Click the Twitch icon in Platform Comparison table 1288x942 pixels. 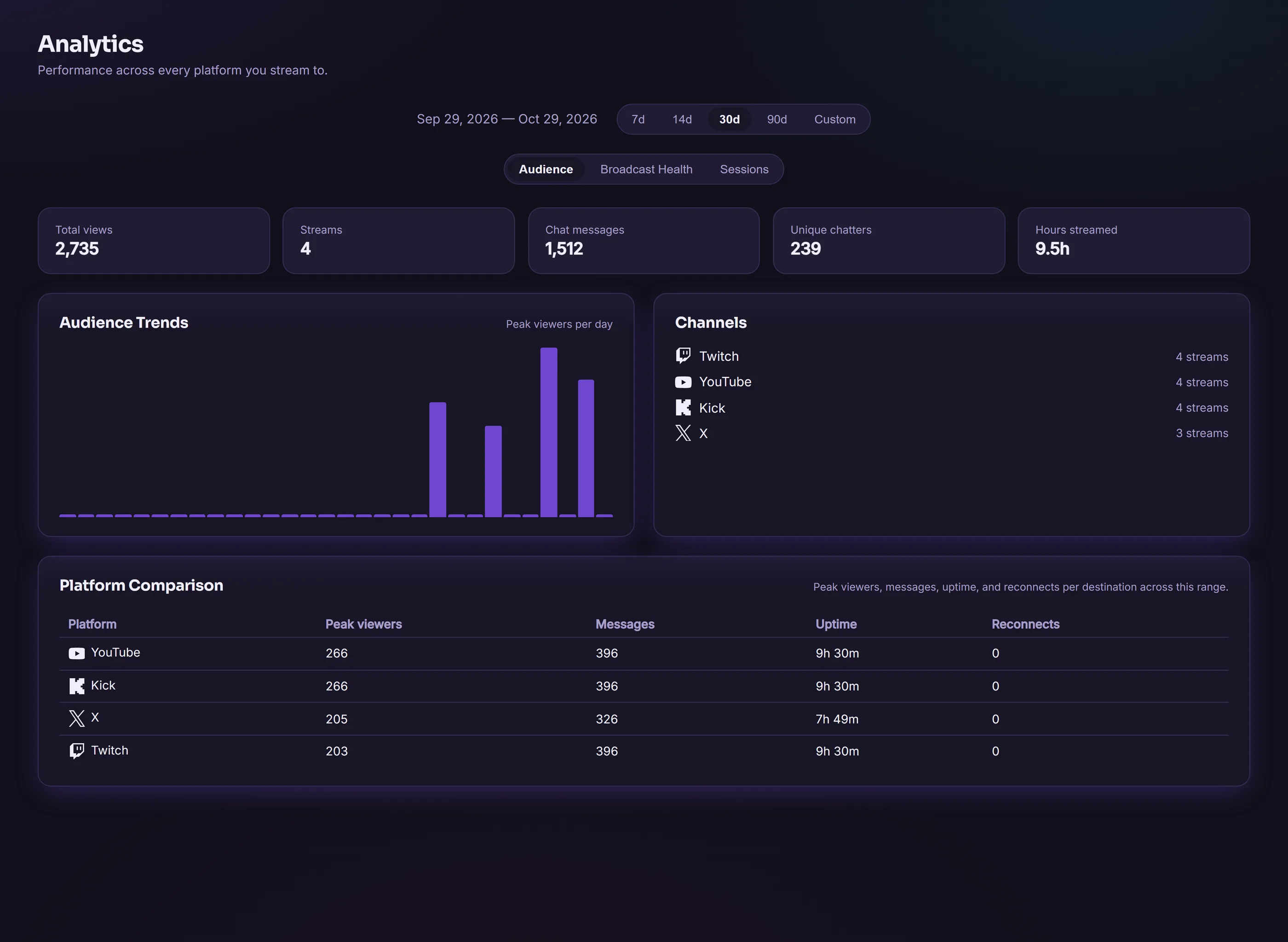[x=76, y=751]
